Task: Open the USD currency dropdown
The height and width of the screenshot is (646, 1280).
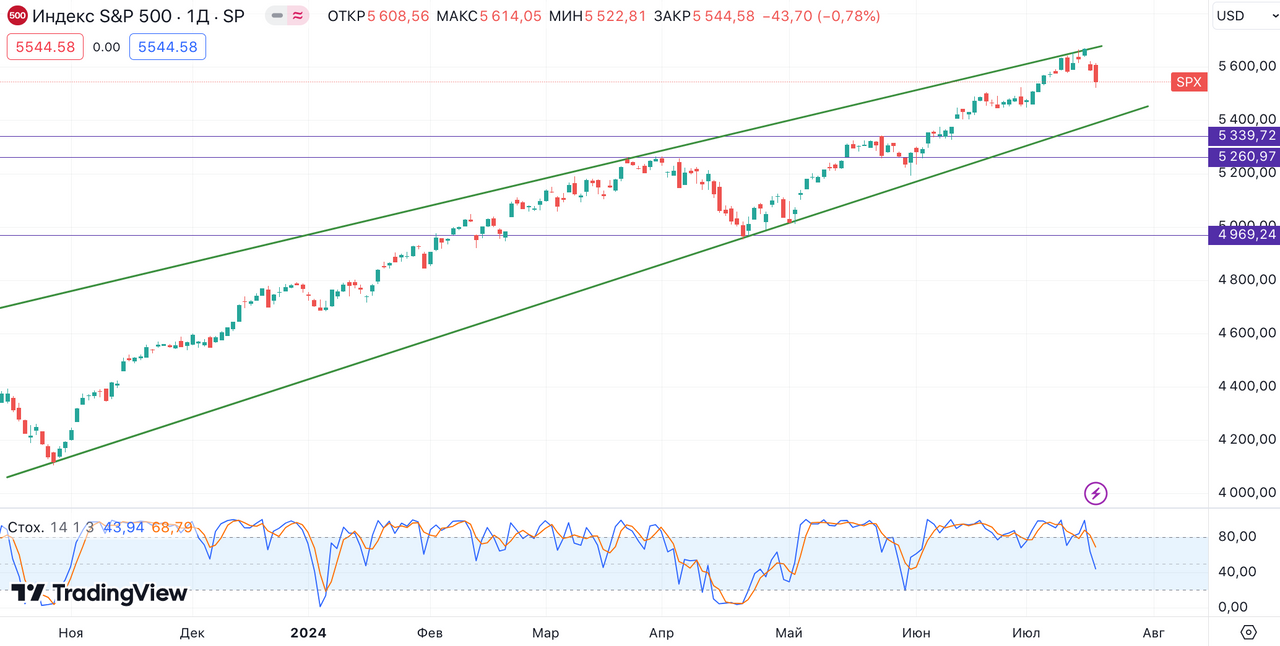Action: 1244,16
